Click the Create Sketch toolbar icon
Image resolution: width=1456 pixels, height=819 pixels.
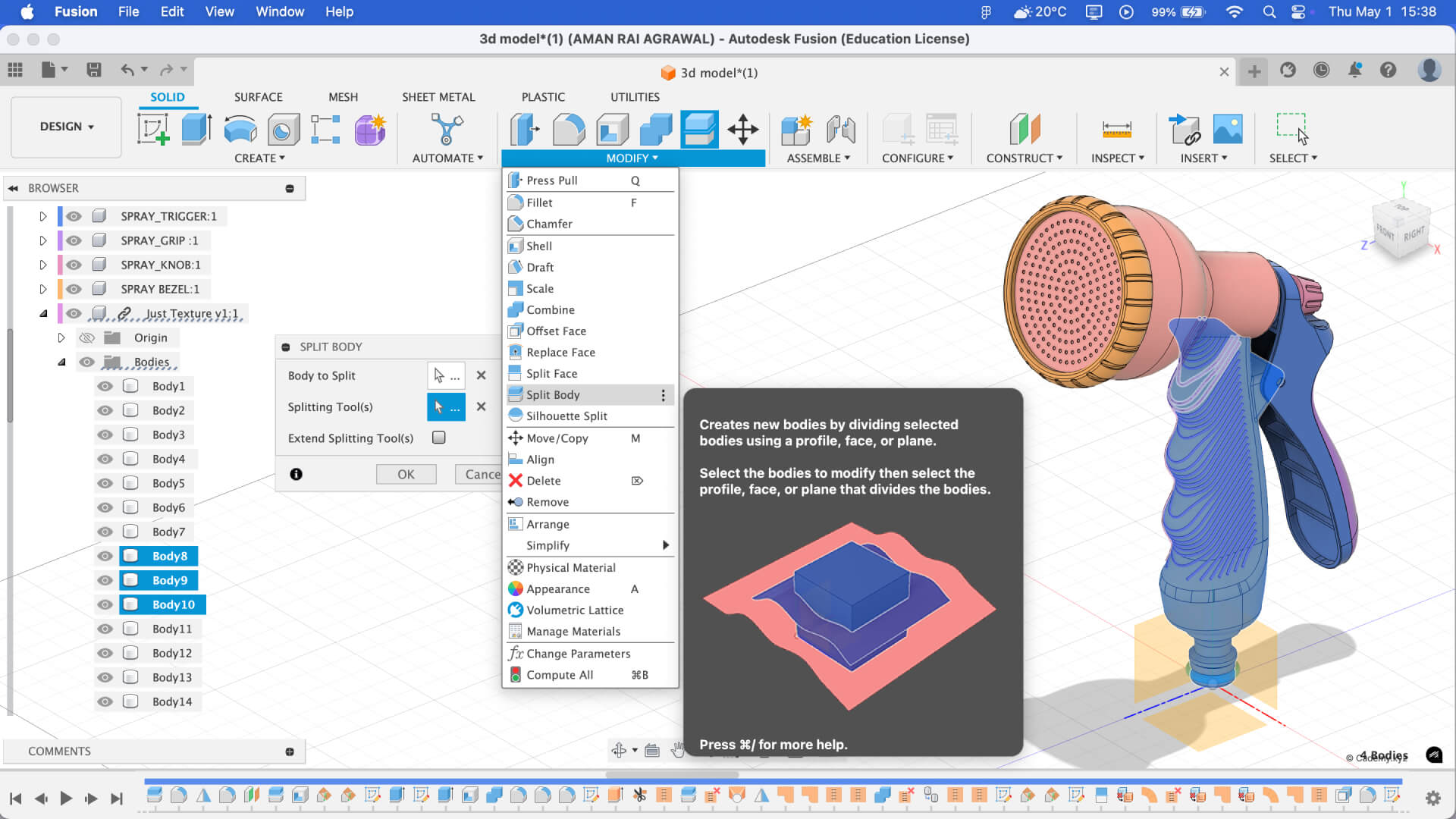point(152,129)
